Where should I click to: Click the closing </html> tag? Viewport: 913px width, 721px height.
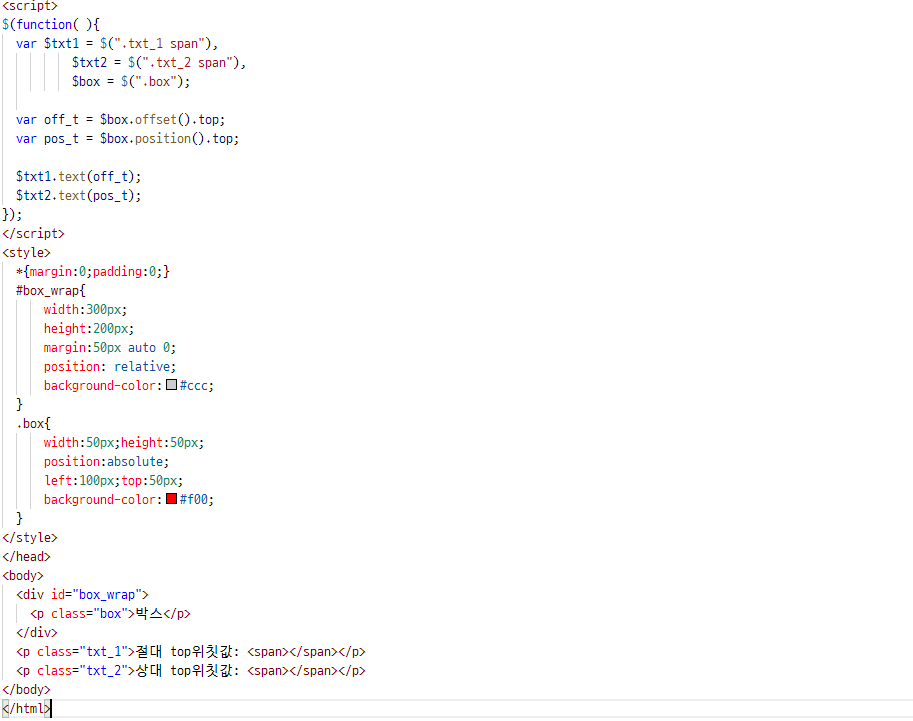[x=26, y=709]
